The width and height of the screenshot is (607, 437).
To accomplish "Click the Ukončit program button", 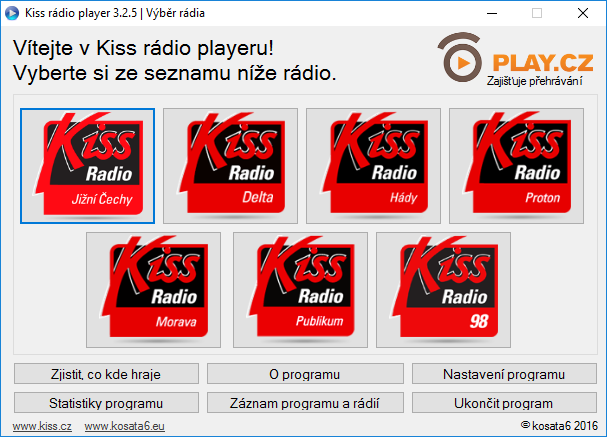I will [504, 403].
